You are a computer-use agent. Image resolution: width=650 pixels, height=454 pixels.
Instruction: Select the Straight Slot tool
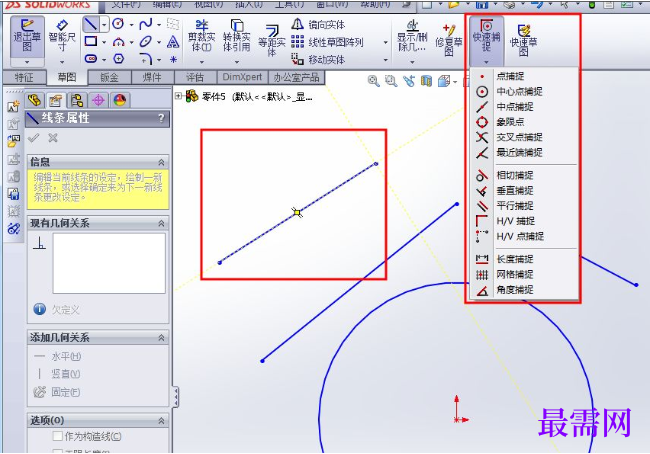pos(91,59)
